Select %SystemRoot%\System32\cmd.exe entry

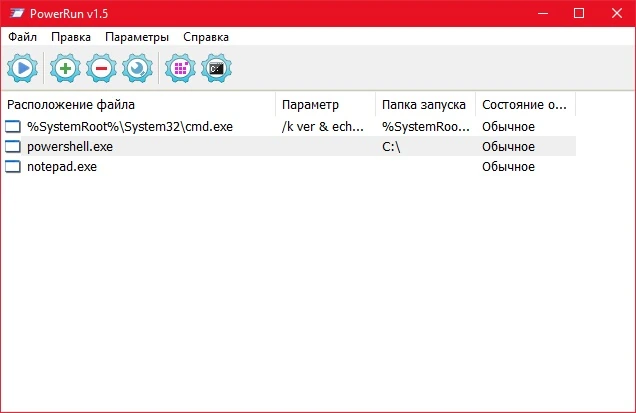tap(130, 127)
